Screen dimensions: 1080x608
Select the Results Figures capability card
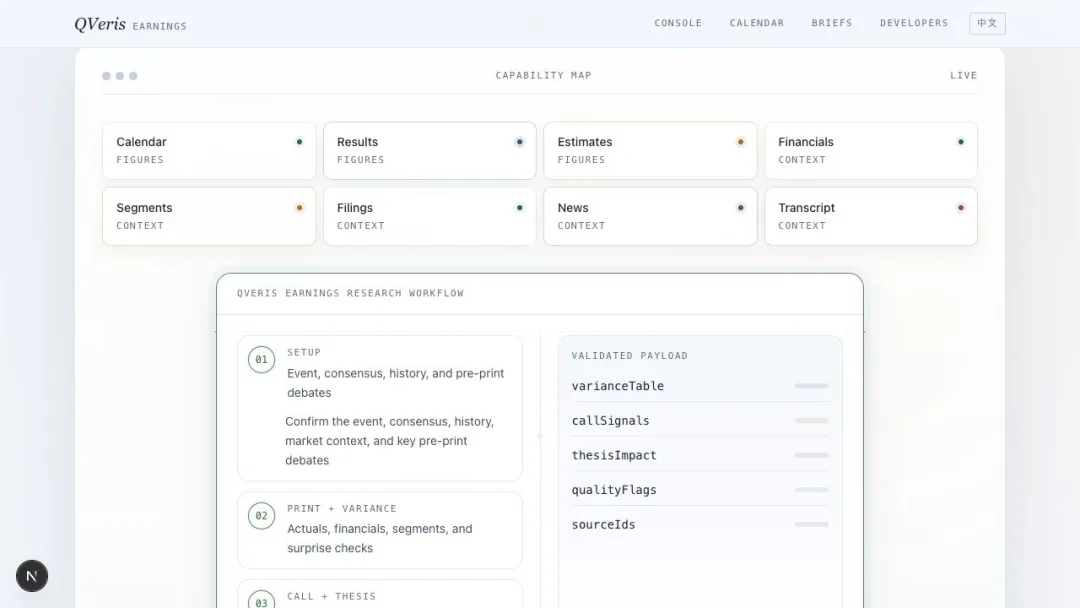click(x=430, y=151)
